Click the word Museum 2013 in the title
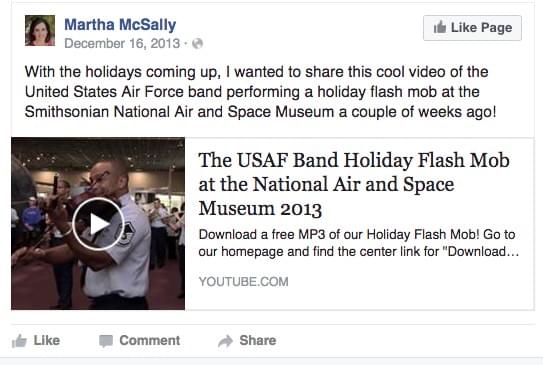Screen dimensions: 543x365 (x=260, y=209)
